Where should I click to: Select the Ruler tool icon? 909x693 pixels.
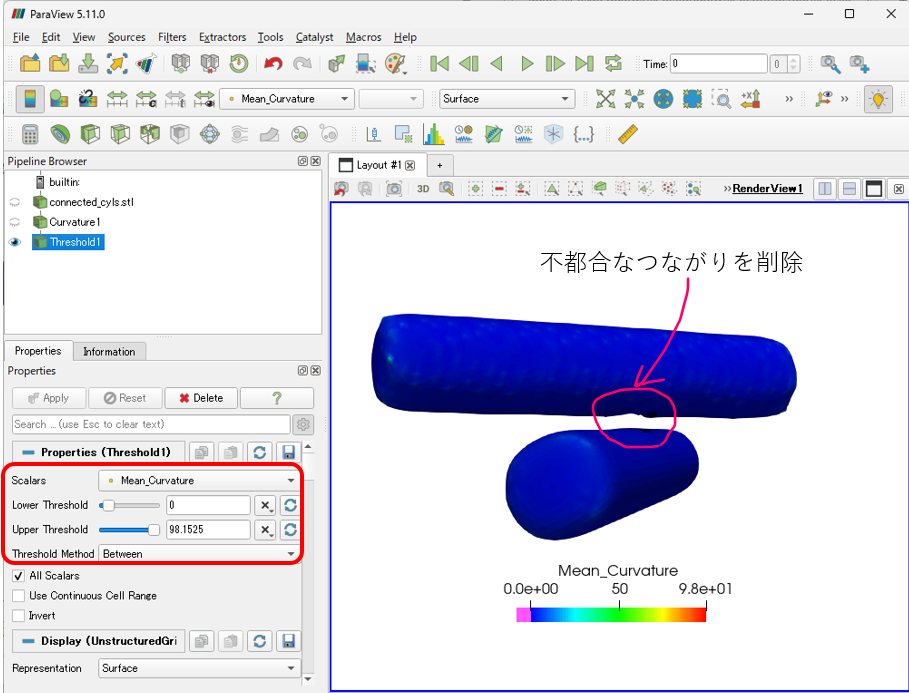627,134
